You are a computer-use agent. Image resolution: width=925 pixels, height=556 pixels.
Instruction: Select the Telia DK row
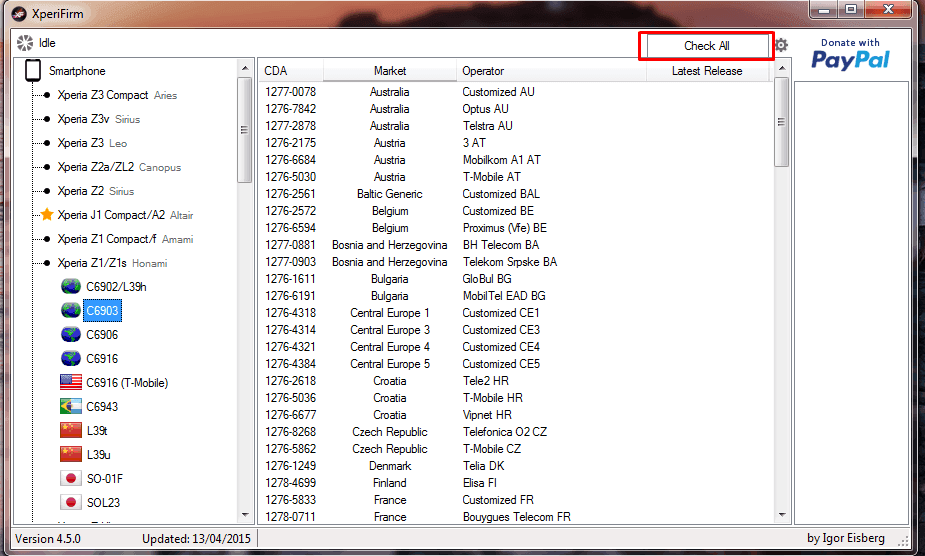(x=516, y=466)
